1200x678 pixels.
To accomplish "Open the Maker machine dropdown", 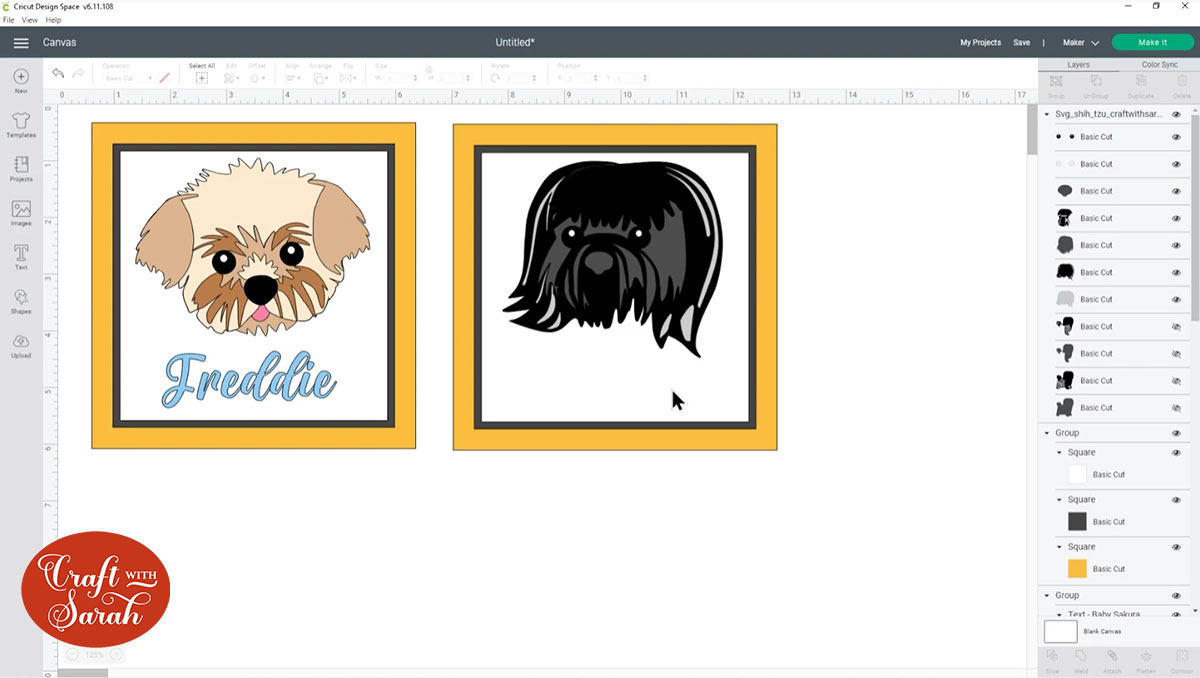I will click(x=1080, y=42).
